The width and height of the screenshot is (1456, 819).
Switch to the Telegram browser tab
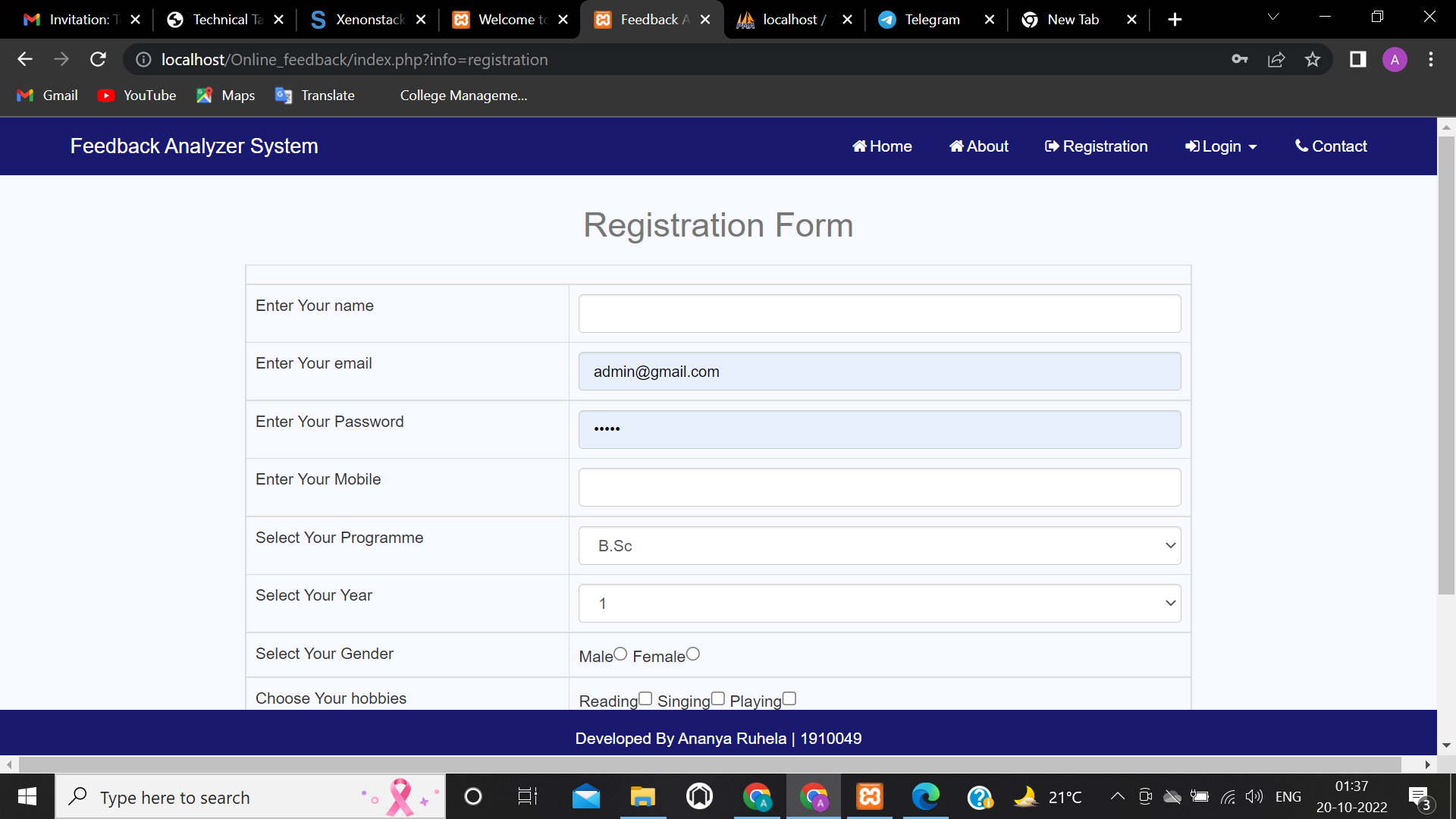tap(931, 19)
